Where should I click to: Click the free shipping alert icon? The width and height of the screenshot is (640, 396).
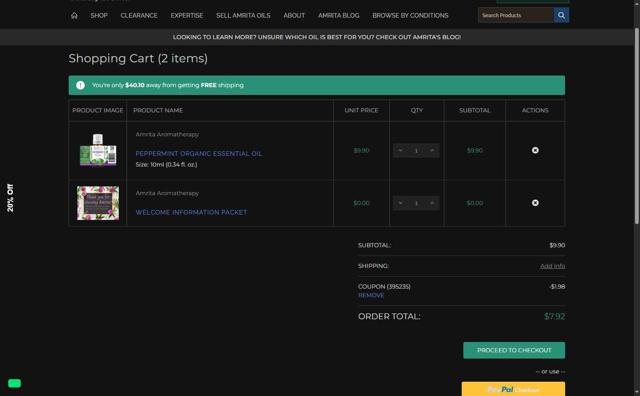(x=80, y=85)
